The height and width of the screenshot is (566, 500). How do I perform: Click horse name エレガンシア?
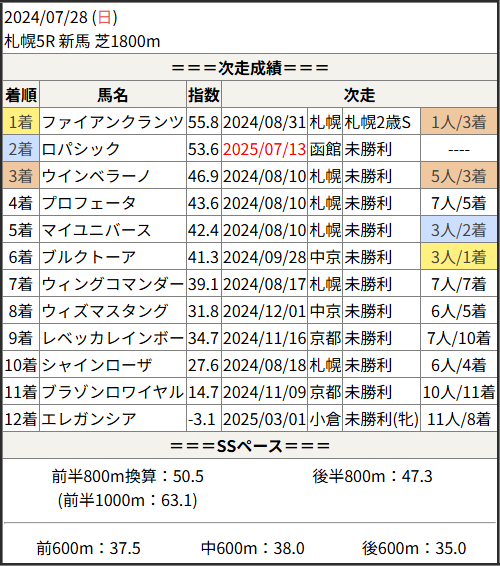(89, 419)
